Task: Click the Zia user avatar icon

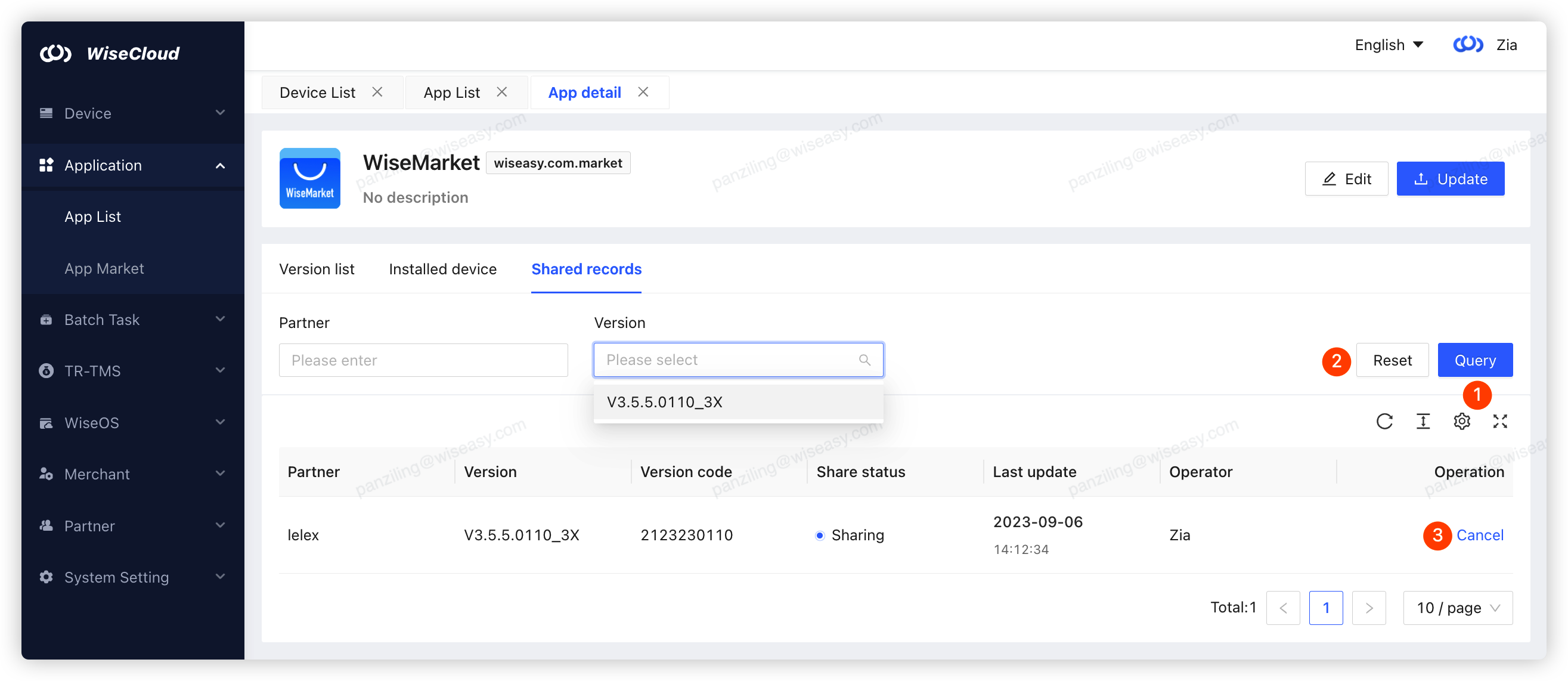Action: (1468, 45)
